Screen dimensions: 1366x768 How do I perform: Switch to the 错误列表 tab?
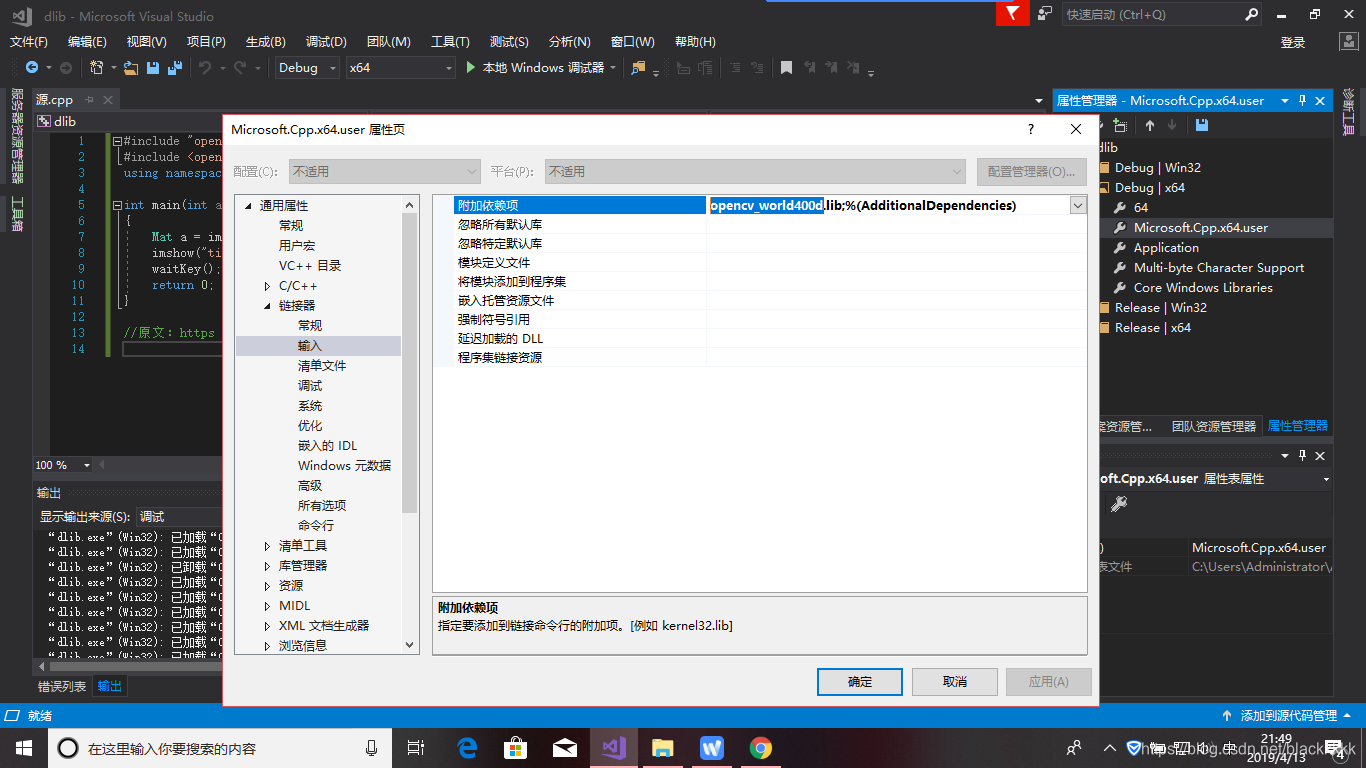pos(62,686)
